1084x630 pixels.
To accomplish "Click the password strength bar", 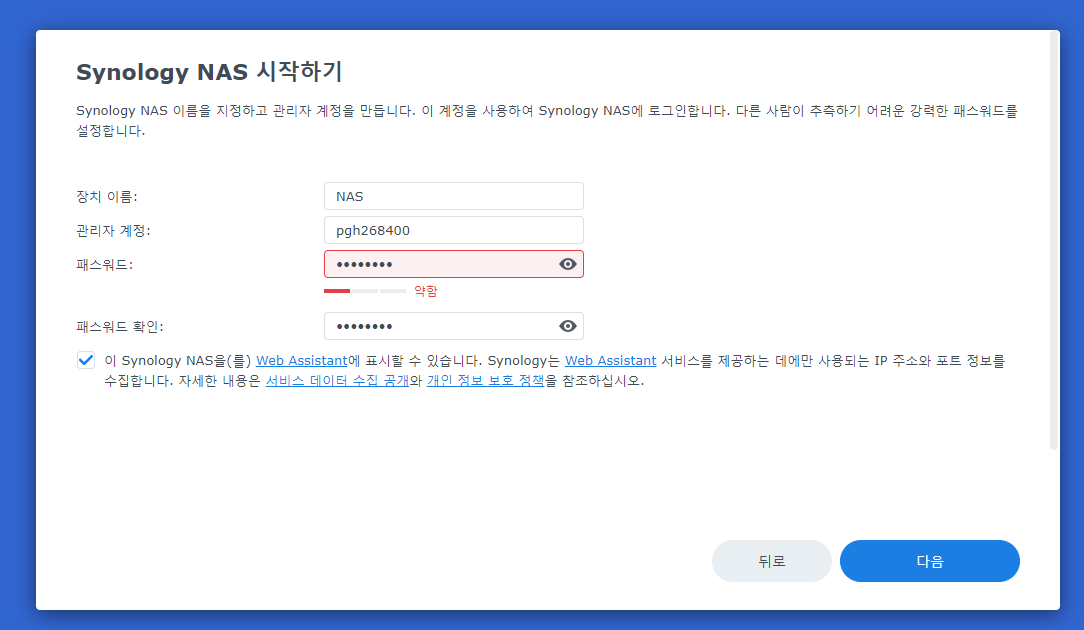I will coord(364,291).
